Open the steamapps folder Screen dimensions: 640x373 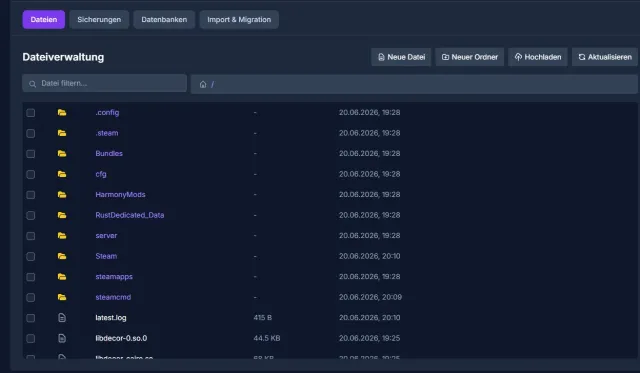[114, 277]
